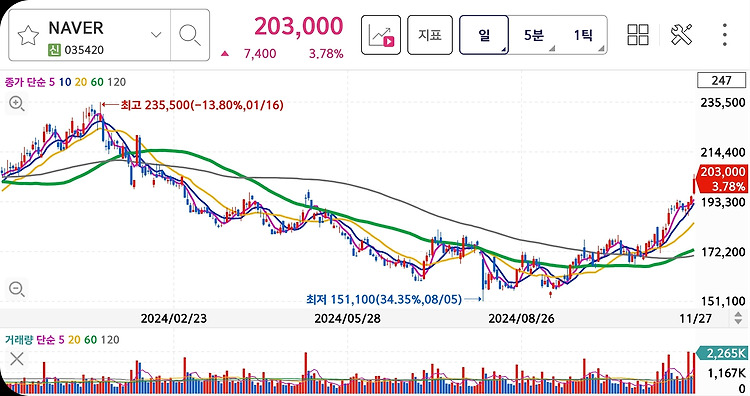The height and width of the screenshot is (396, 750).
Task: Click the 최고 235,500 high marker label
Action: (x=202, y=105)
